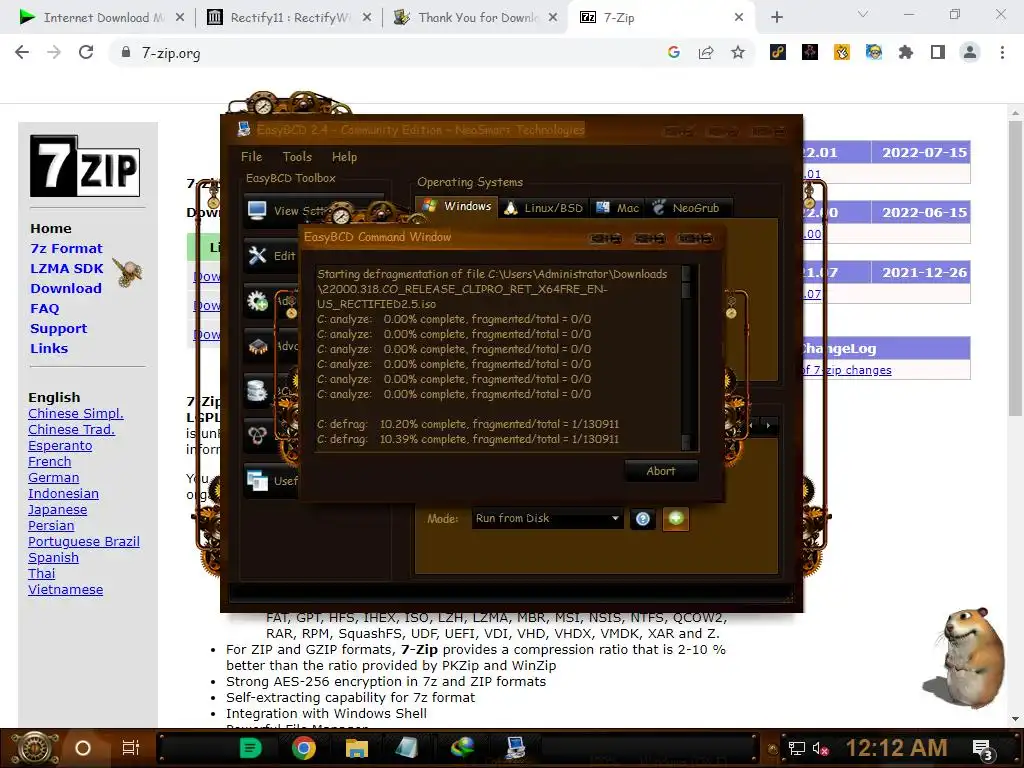The height and width of the screenshot is (768, 1024).
Task: Select the Mac tab
Action: tap(617, 208)
